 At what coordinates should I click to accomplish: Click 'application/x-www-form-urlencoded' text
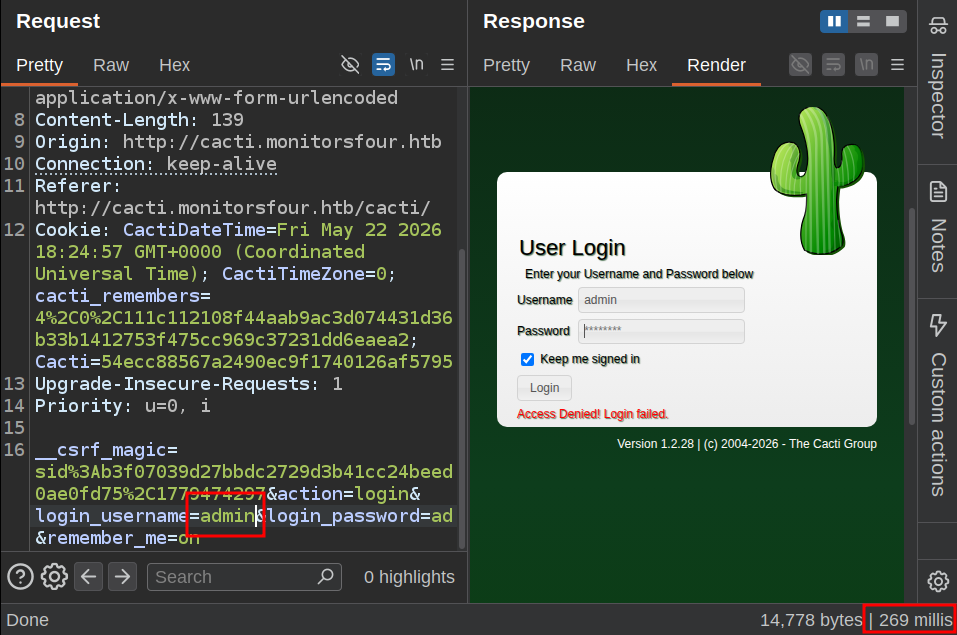click(216, 98)
